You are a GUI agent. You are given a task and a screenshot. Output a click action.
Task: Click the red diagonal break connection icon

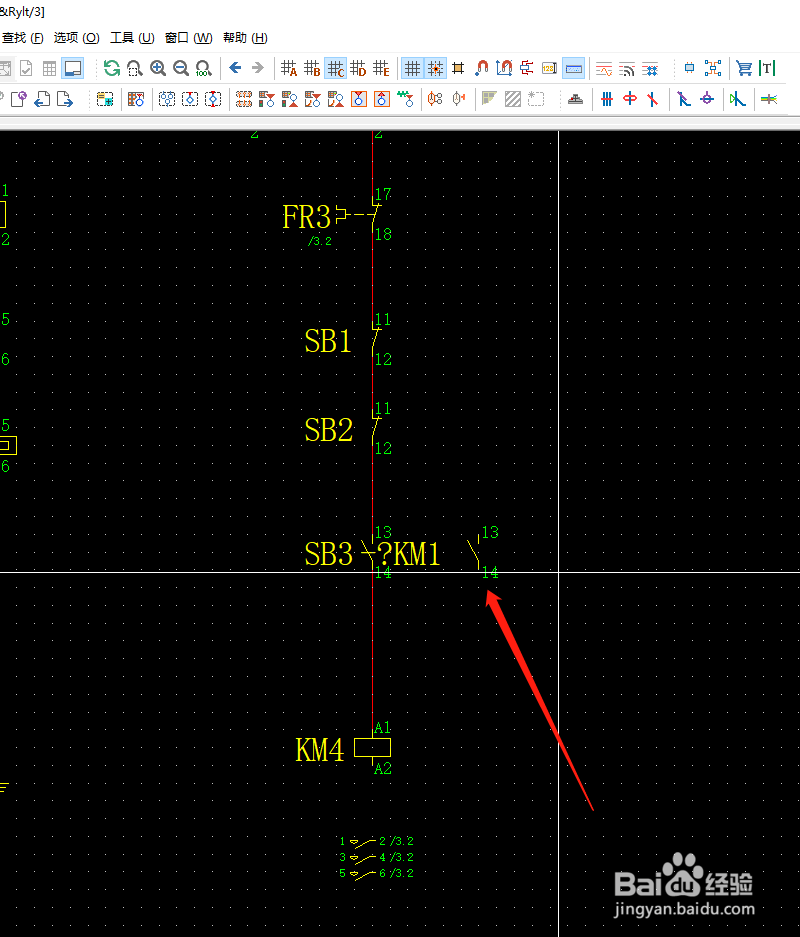click(652, 99)
